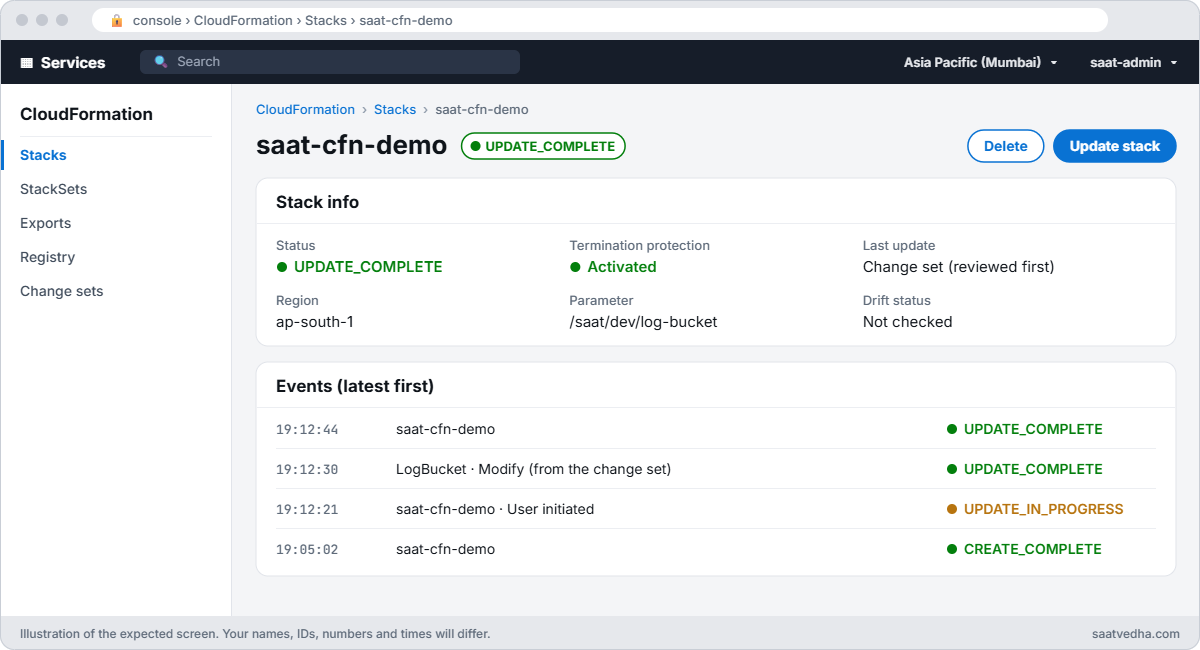This screenshot has width=1200, height=650.
Task: Click the Stacks breadcrumb link
Action: pos(395,110)
